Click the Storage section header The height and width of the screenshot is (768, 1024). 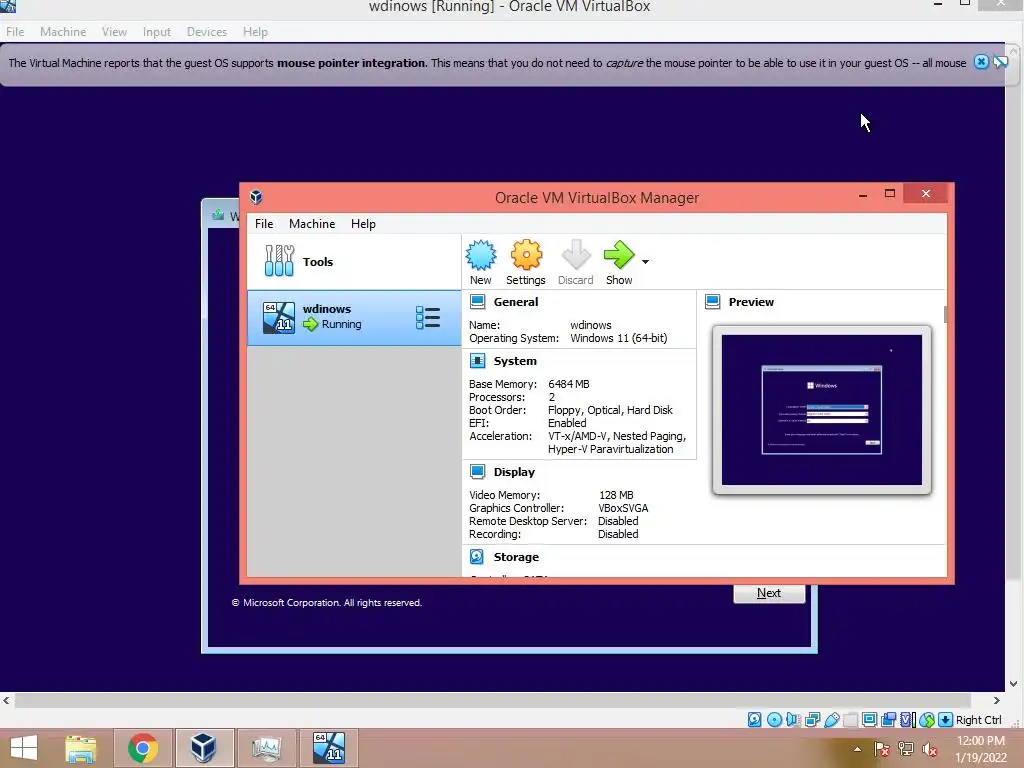(516, 556)
